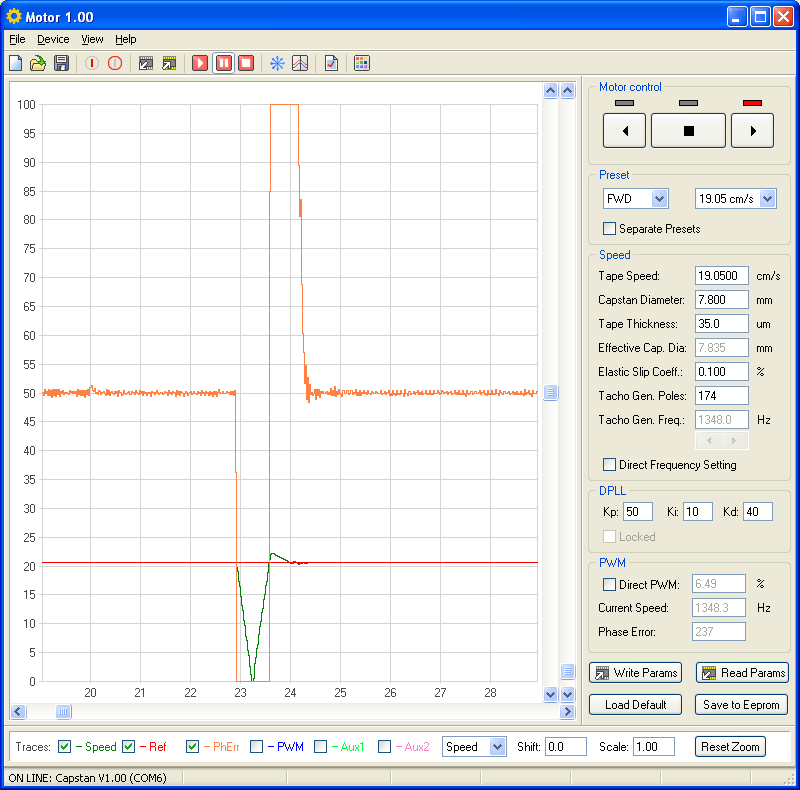Open the color grid toolbar icon
Viewport: 800px width, 790px height.
[362, 63]
